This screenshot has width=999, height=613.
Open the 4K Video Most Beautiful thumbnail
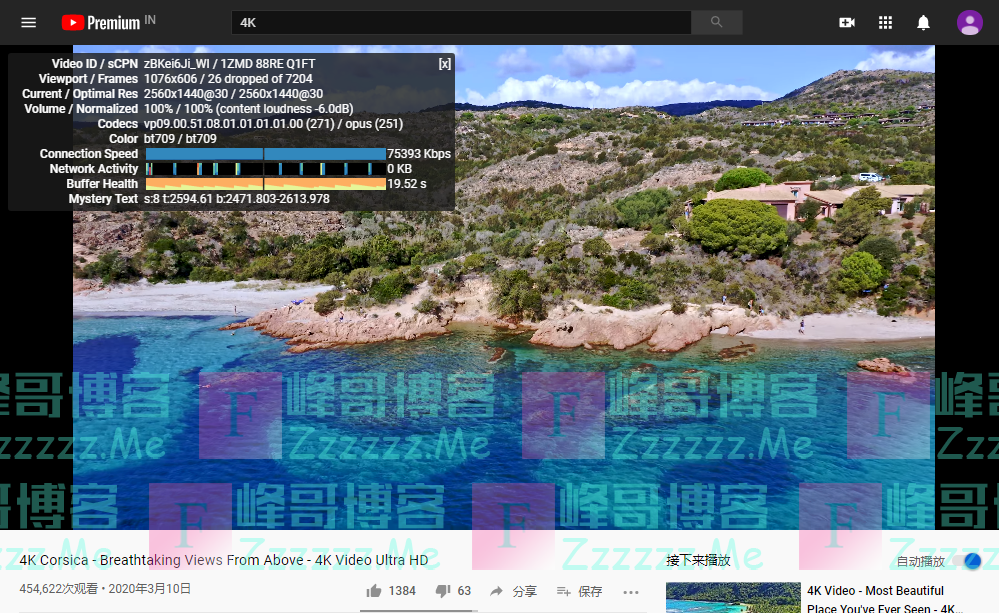pyautogui.click(x=733, y=598)
